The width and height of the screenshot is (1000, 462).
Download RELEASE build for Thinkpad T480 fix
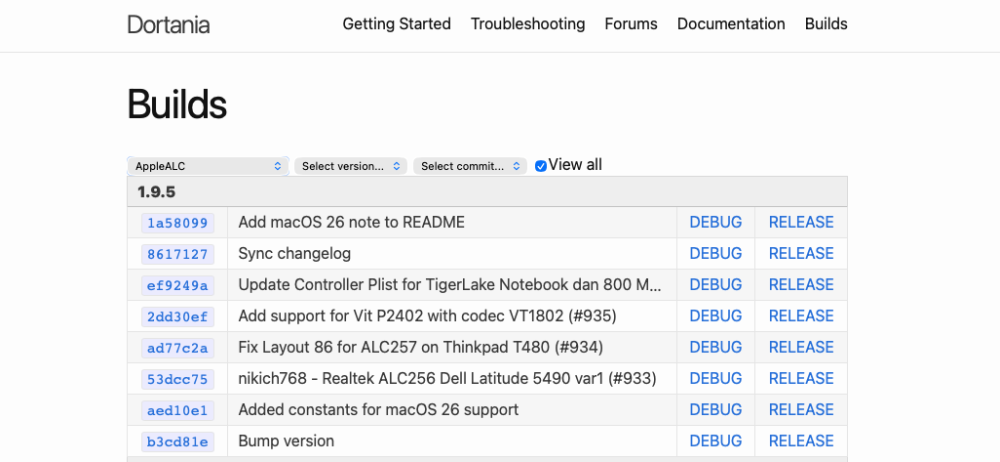coord(801,347)
